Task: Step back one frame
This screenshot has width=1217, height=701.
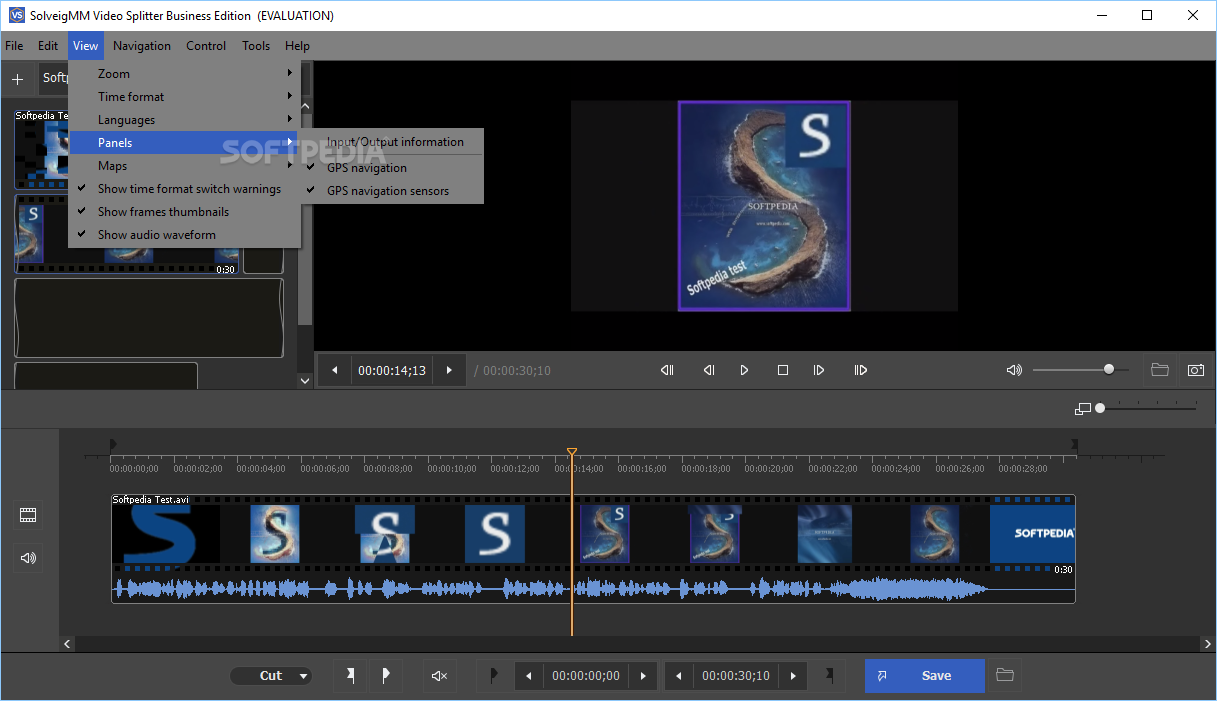Action: coord(708,370)
